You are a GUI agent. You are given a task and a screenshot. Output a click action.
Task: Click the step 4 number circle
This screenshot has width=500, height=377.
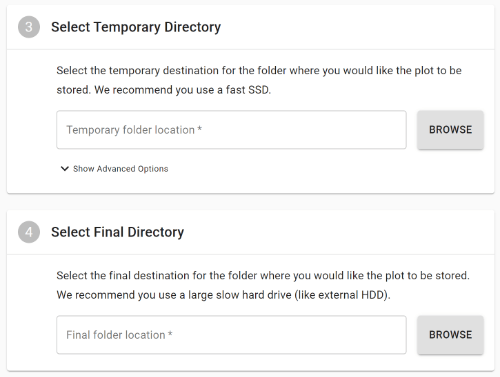(x=29, y=232)
